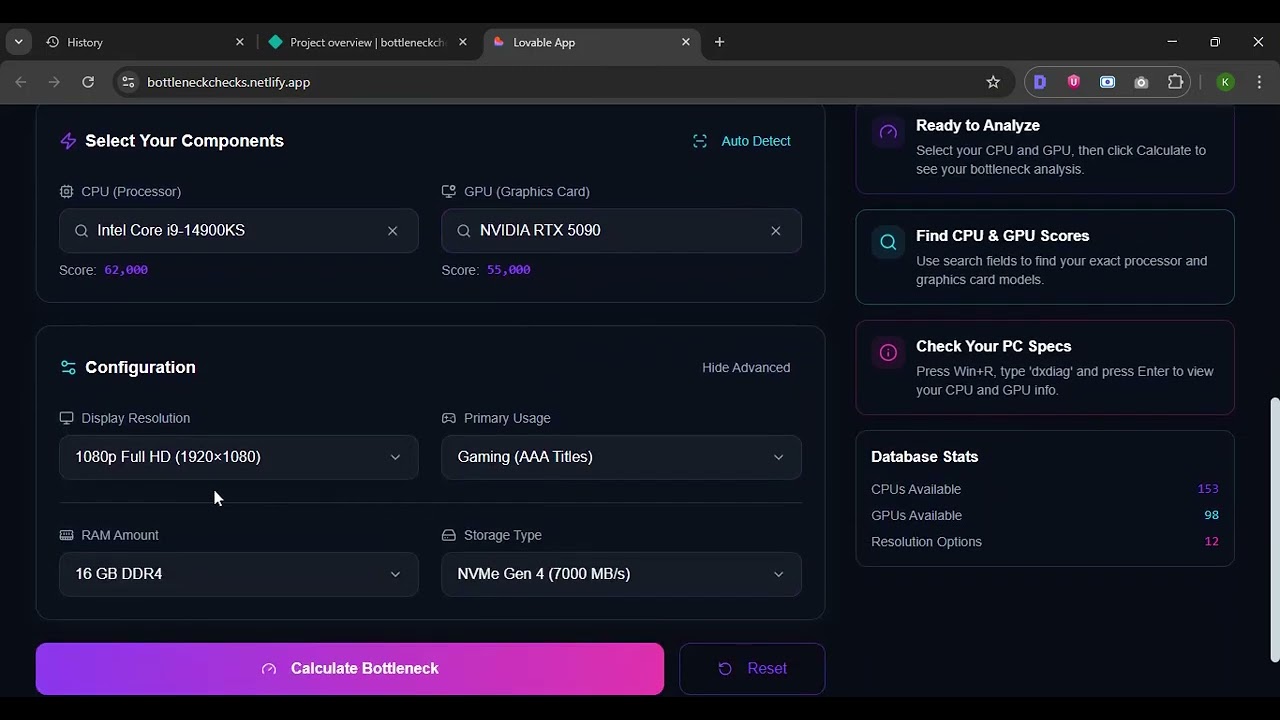Click the circular arrow icon on Reset
Viewport: 1280px width, 720px height.
[x=725, y=669]
